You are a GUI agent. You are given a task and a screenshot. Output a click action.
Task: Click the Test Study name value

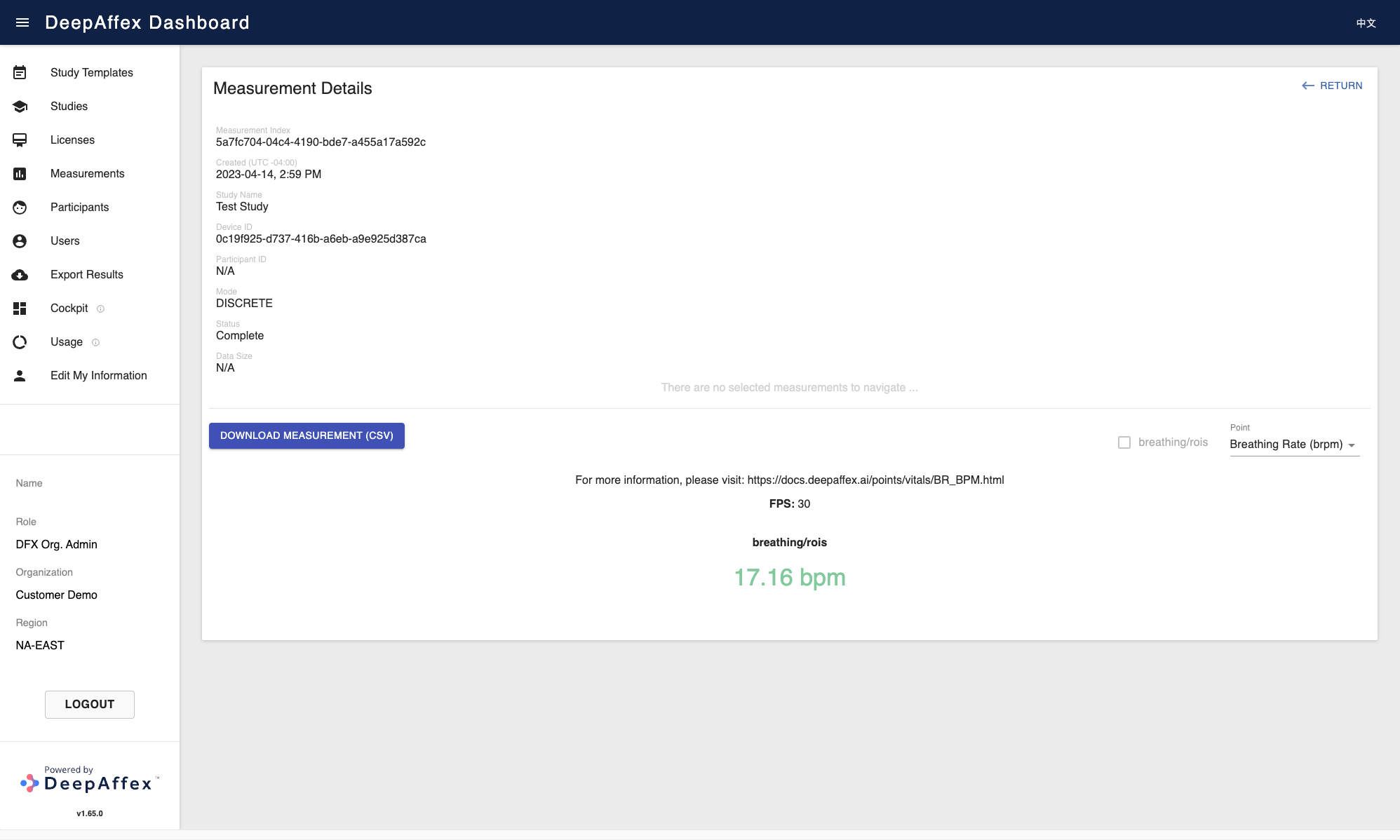coord(242,206)
